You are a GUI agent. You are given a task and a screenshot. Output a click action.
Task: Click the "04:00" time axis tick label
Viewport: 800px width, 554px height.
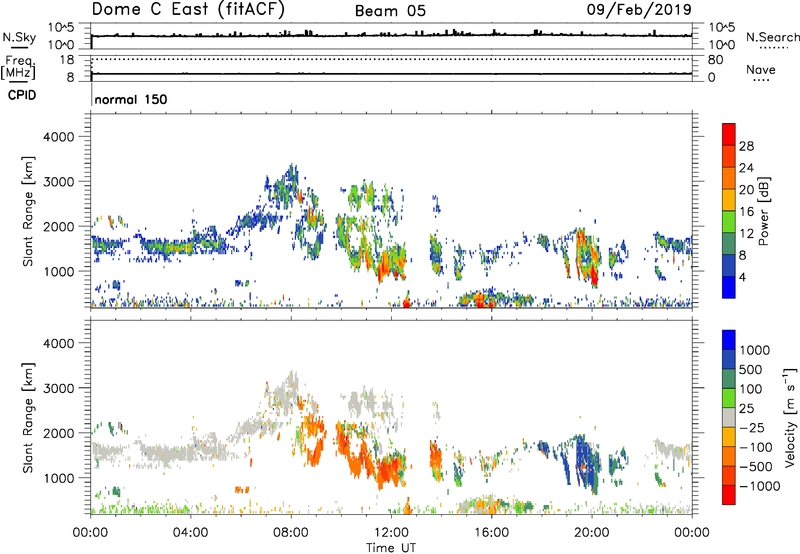pos(190,533)
